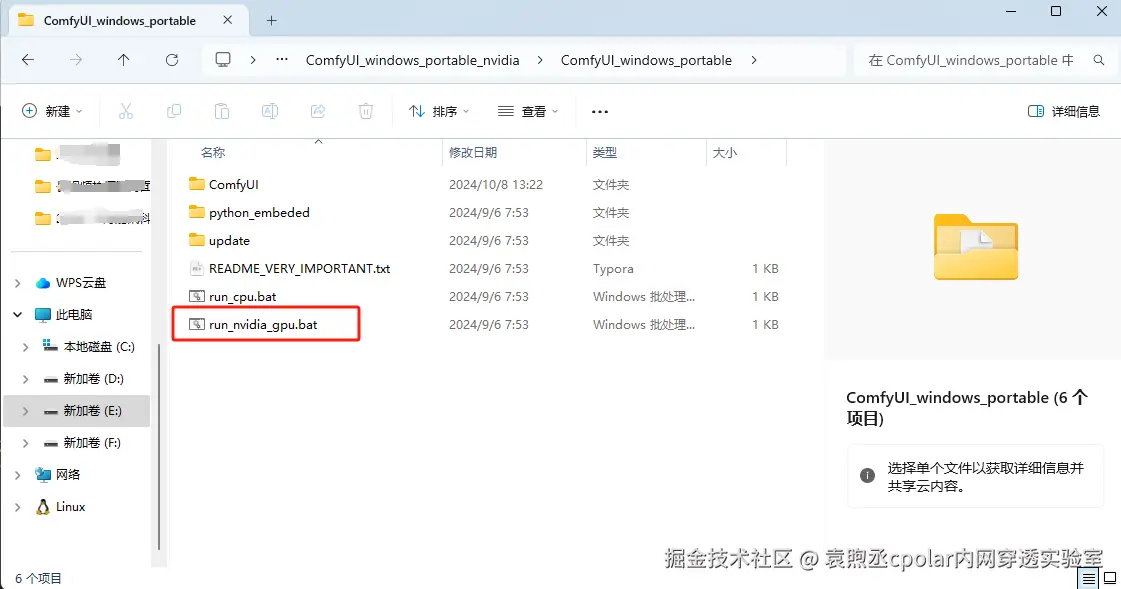1121x589 pixels.
Task: Expand WPS云盘 in navigation pane
Action: [x=18, y=283]
